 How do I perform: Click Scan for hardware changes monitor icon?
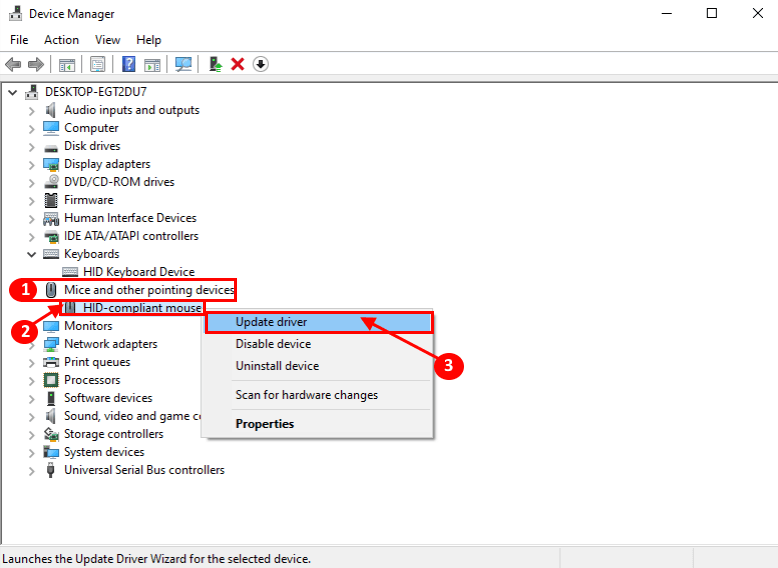pyautogui.click(x=183, y=64)
